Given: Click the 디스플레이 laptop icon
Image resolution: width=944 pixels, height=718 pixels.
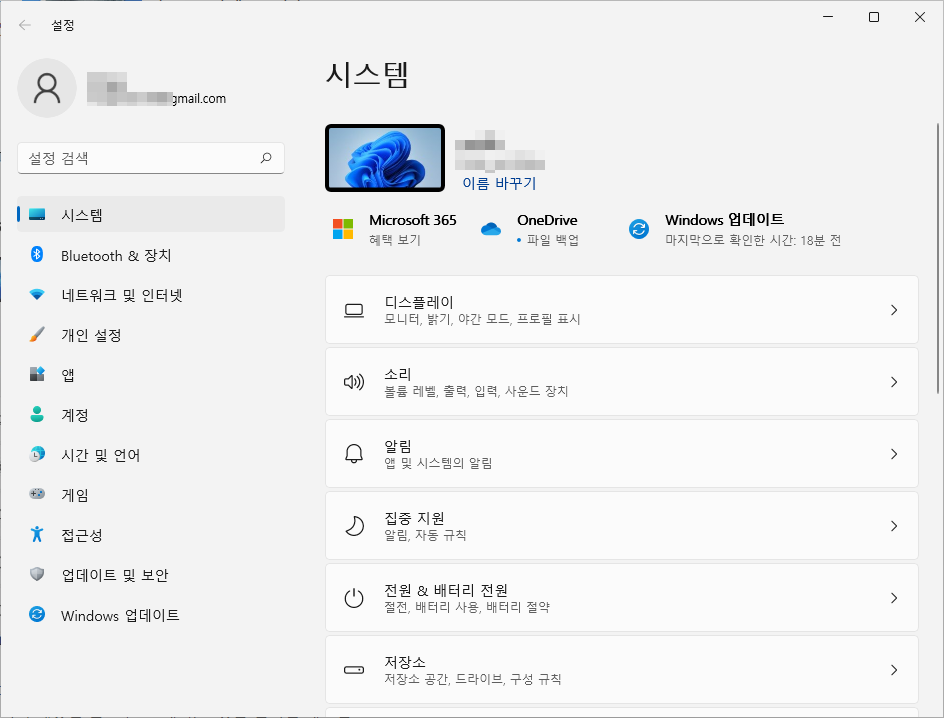Looking at the screenshot, I should pyautogui.click(x=354, y=311).
